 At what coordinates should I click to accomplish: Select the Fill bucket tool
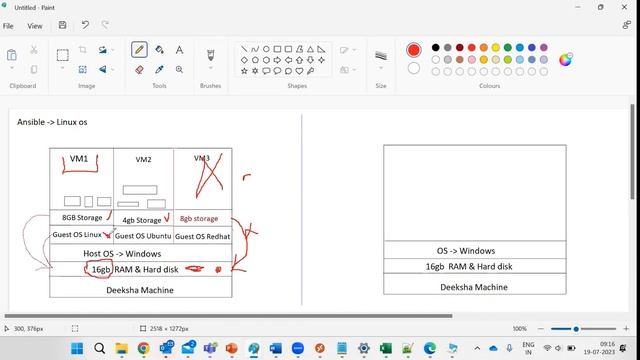coord(160,50)
